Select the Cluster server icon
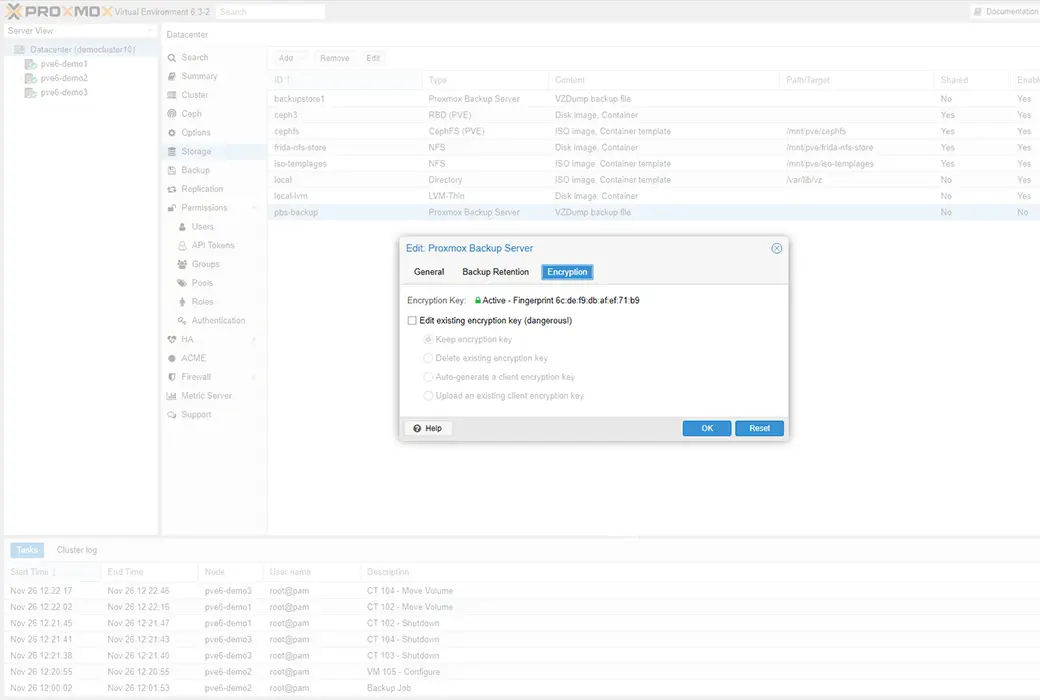The height and width of the screenshot is (700, 1040). tap(172, 95)
